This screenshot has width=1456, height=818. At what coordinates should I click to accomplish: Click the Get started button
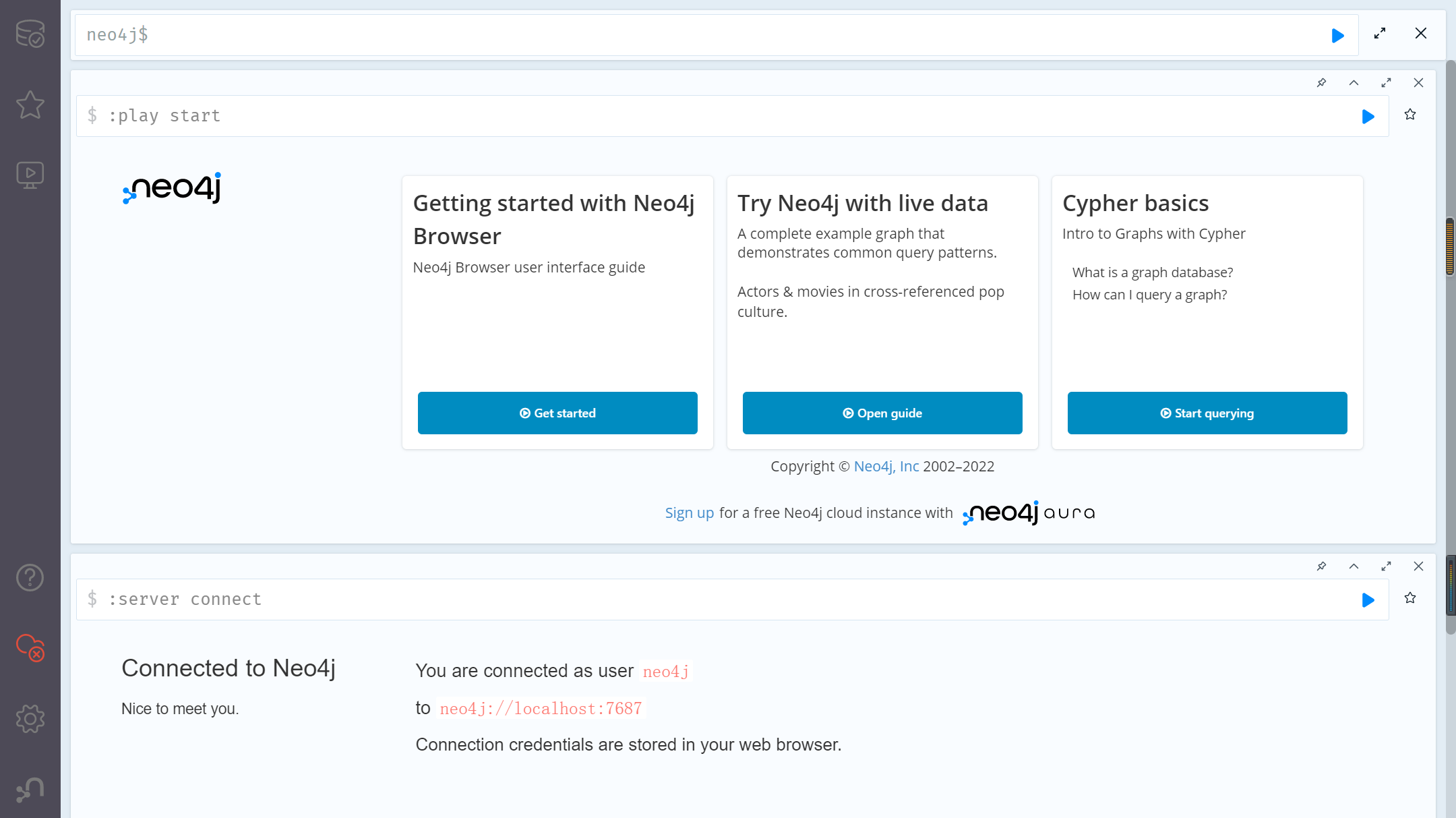[x=557, y=413]
